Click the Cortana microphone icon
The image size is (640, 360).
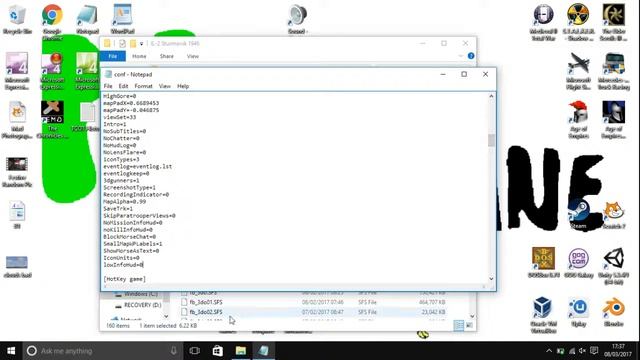coord(174,351)
